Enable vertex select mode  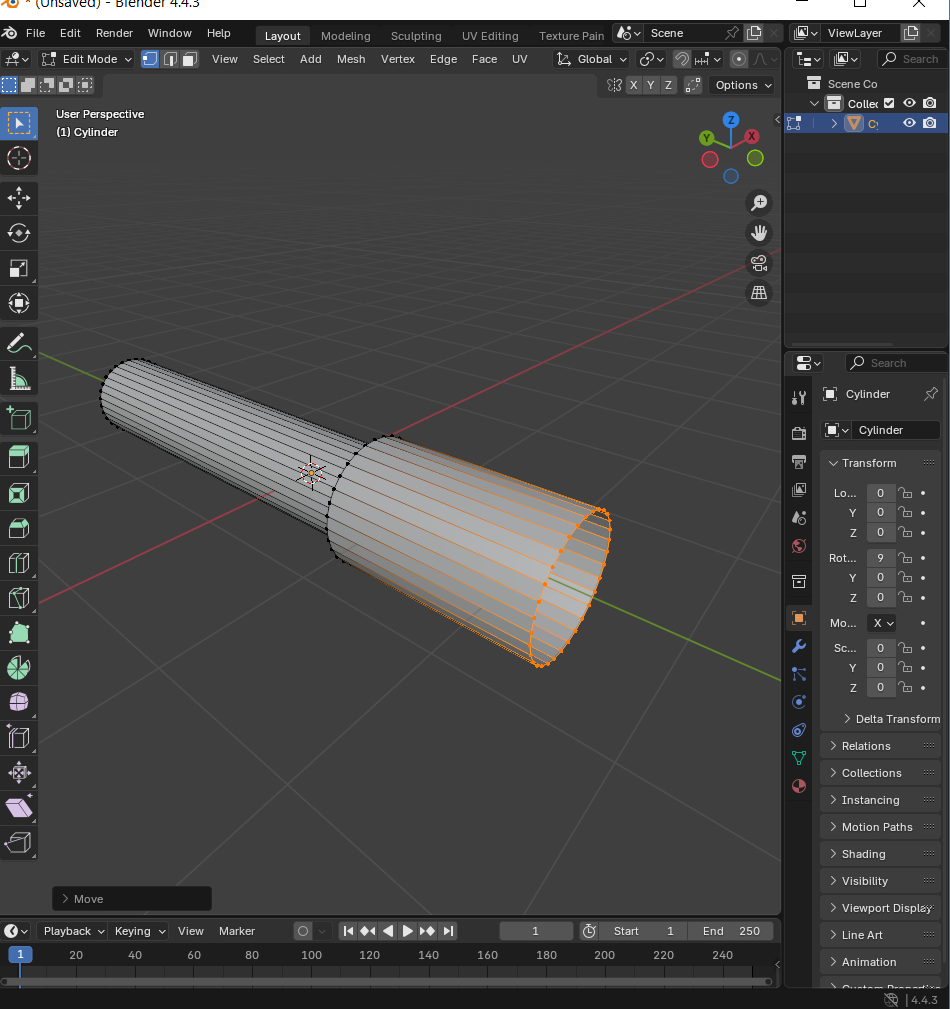tap(150, 59)
